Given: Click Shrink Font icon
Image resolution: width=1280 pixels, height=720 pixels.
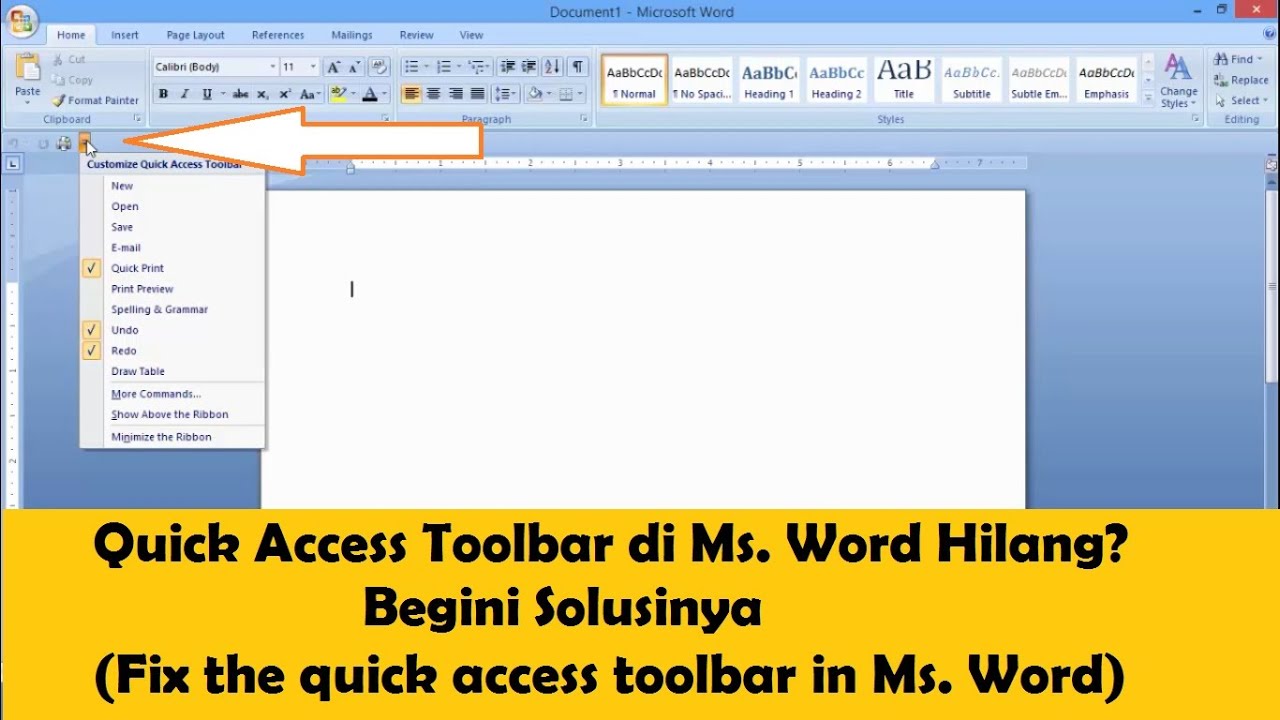Looking at the screenshot, I should [x=355, y=67].
